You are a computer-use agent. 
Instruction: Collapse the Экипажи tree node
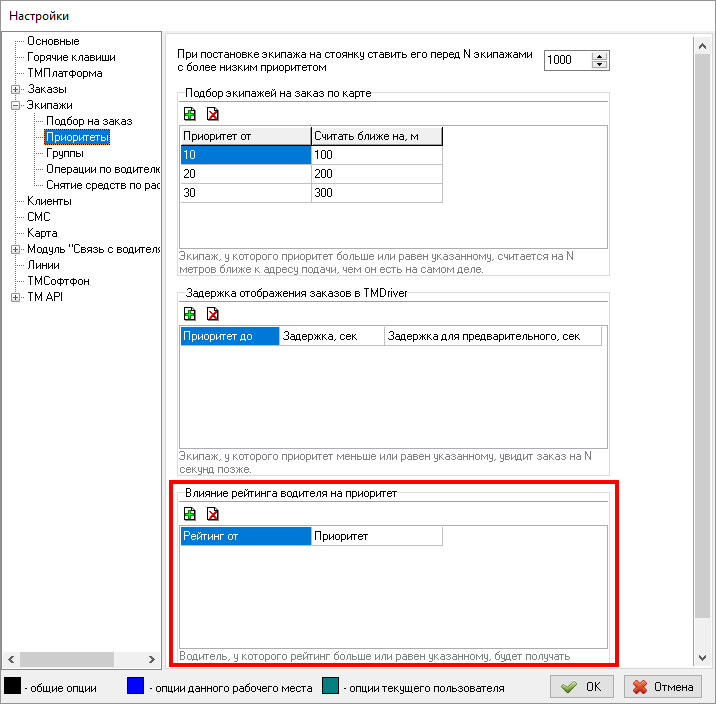(16, 105)
